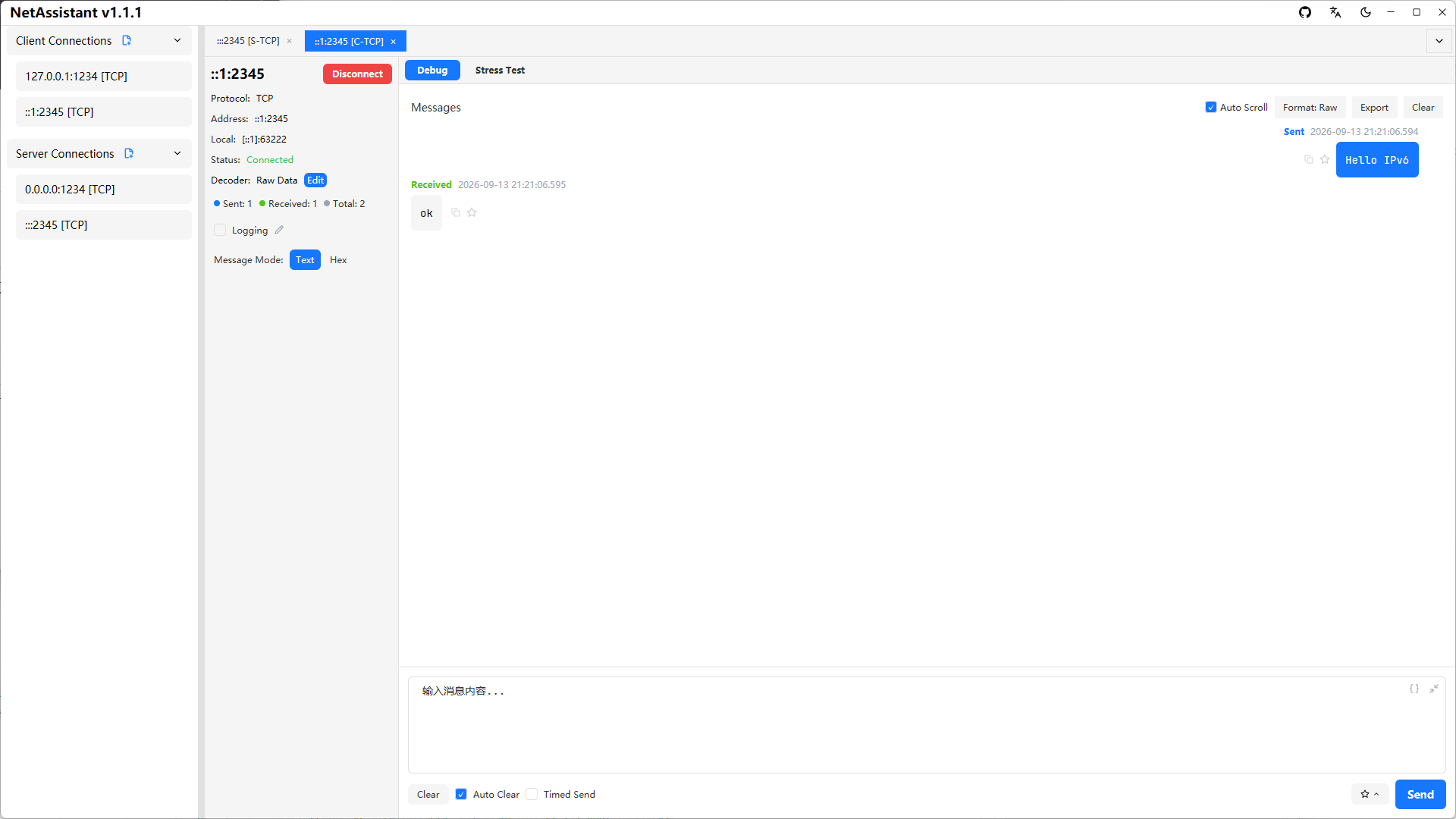Click the braces format icon in input
Screen dimensions: 1456x819
1414,689
